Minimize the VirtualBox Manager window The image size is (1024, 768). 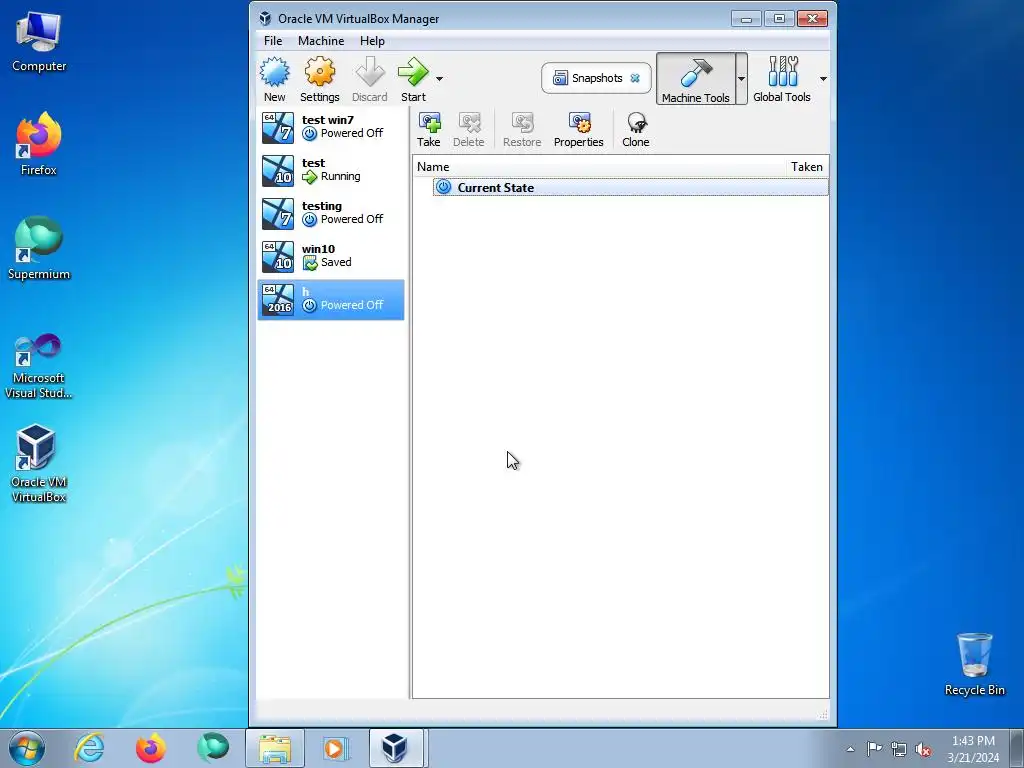(746, 19)
